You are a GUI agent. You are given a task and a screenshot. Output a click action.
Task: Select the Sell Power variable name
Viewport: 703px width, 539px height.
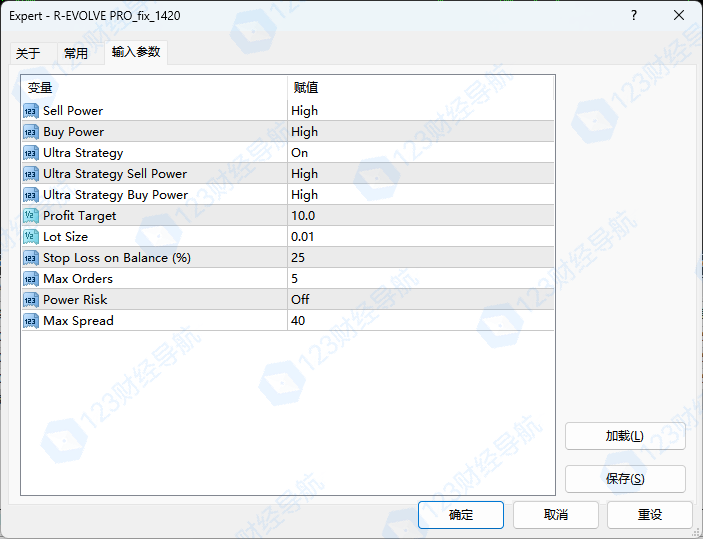[73, 111]
